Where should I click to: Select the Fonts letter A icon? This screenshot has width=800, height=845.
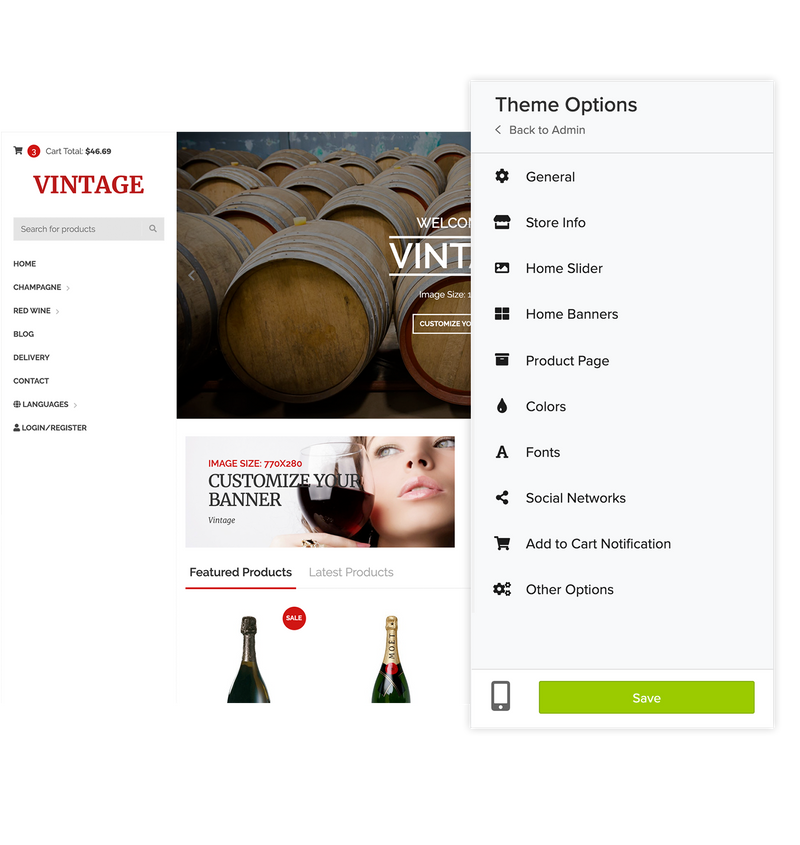tap(502, 452)
